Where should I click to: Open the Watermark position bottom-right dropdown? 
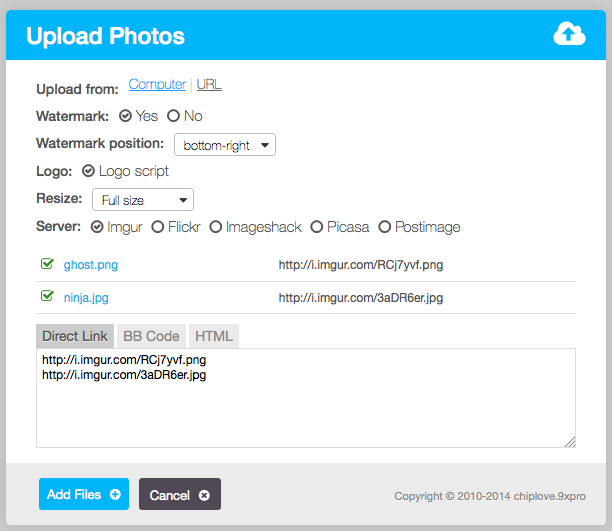coord(225,145)
